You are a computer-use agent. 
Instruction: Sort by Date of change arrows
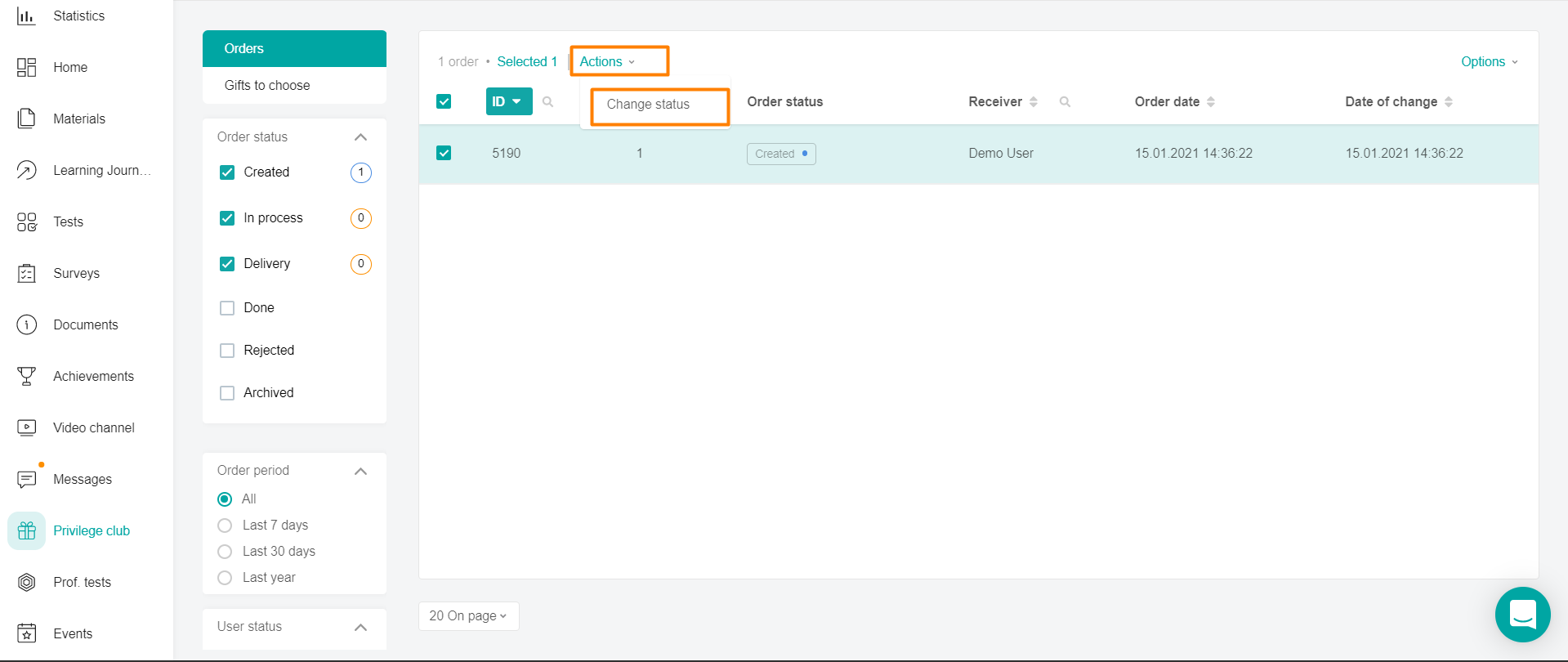click(1449, 101)
